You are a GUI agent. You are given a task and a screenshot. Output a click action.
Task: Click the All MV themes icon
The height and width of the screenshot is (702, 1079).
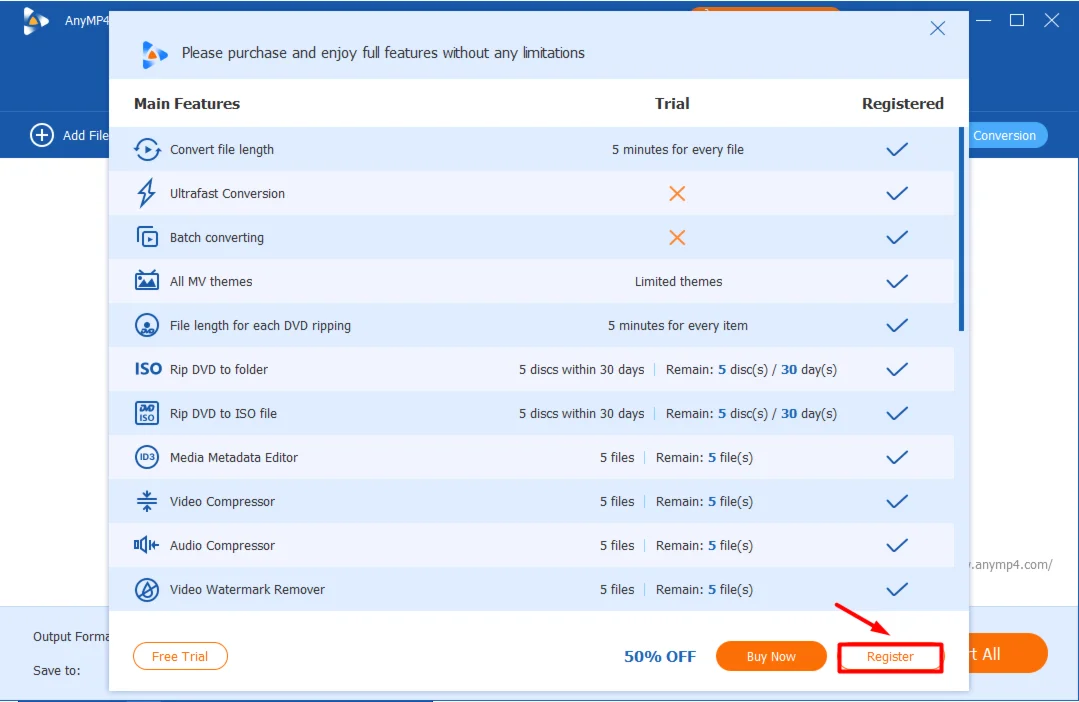(x=147, y=281)
